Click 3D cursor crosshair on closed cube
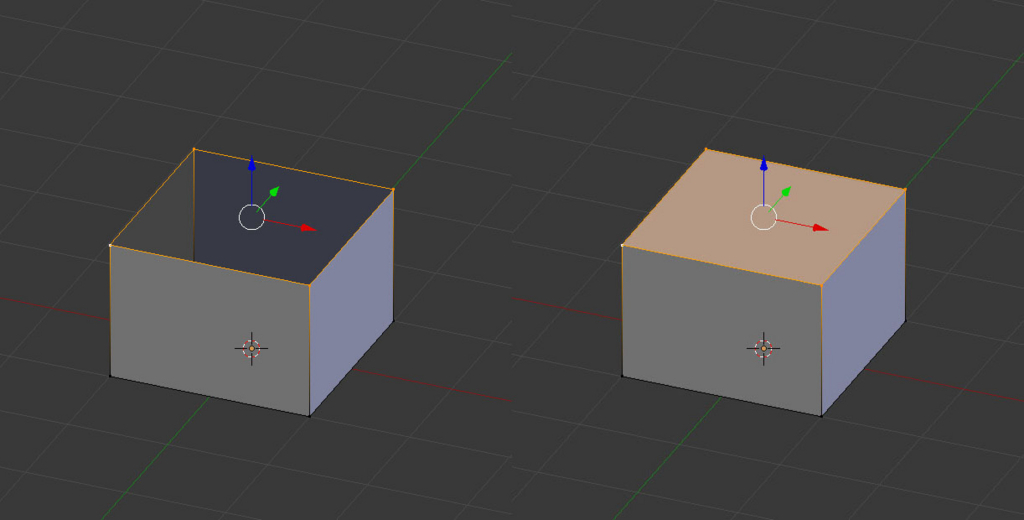This screenshot has width=1024, height=520. point(763,349)
